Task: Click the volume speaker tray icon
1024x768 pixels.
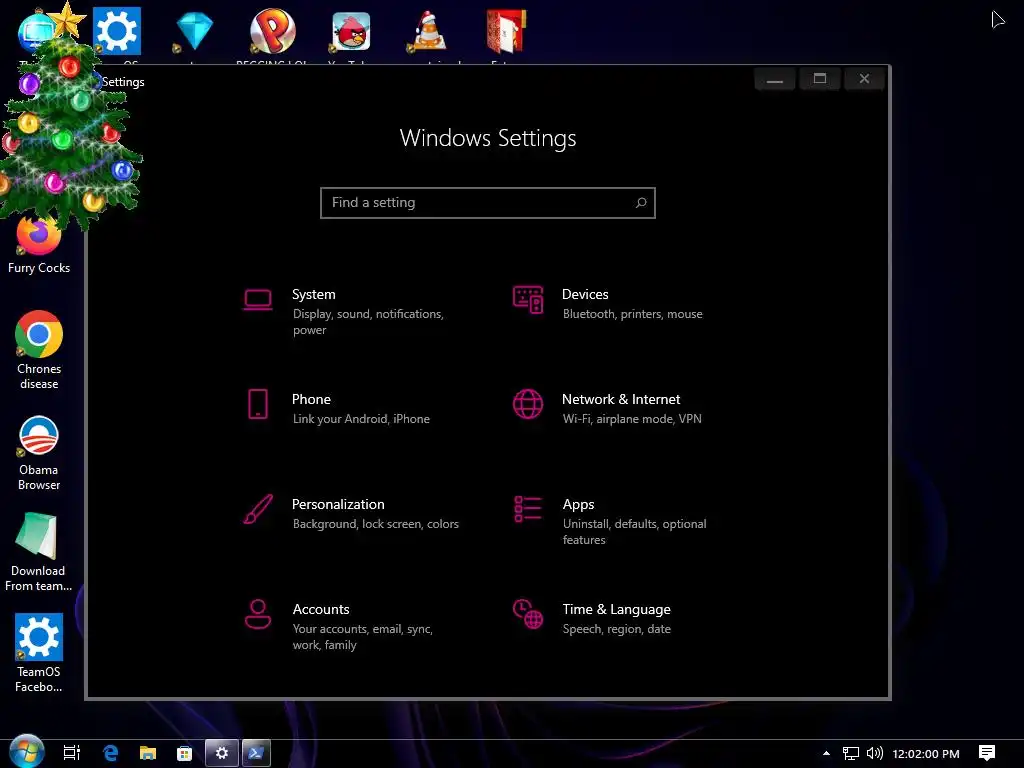Action: point(874,754)
